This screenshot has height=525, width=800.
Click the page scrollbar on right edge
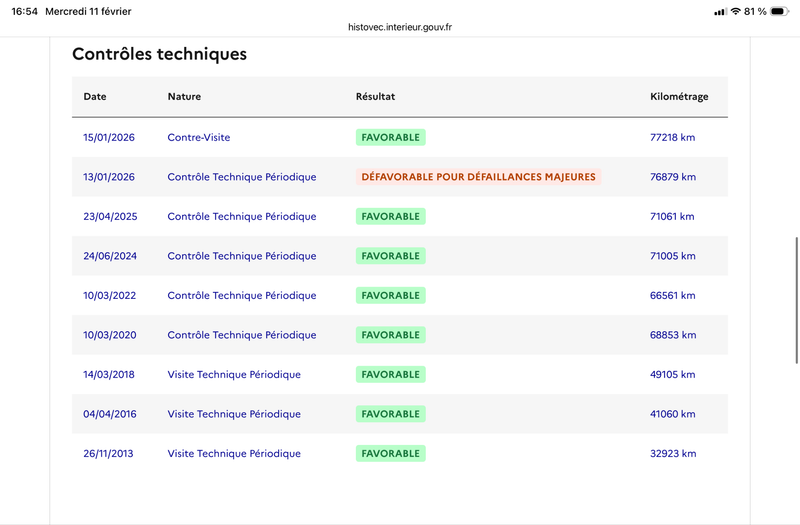(796, 264)
